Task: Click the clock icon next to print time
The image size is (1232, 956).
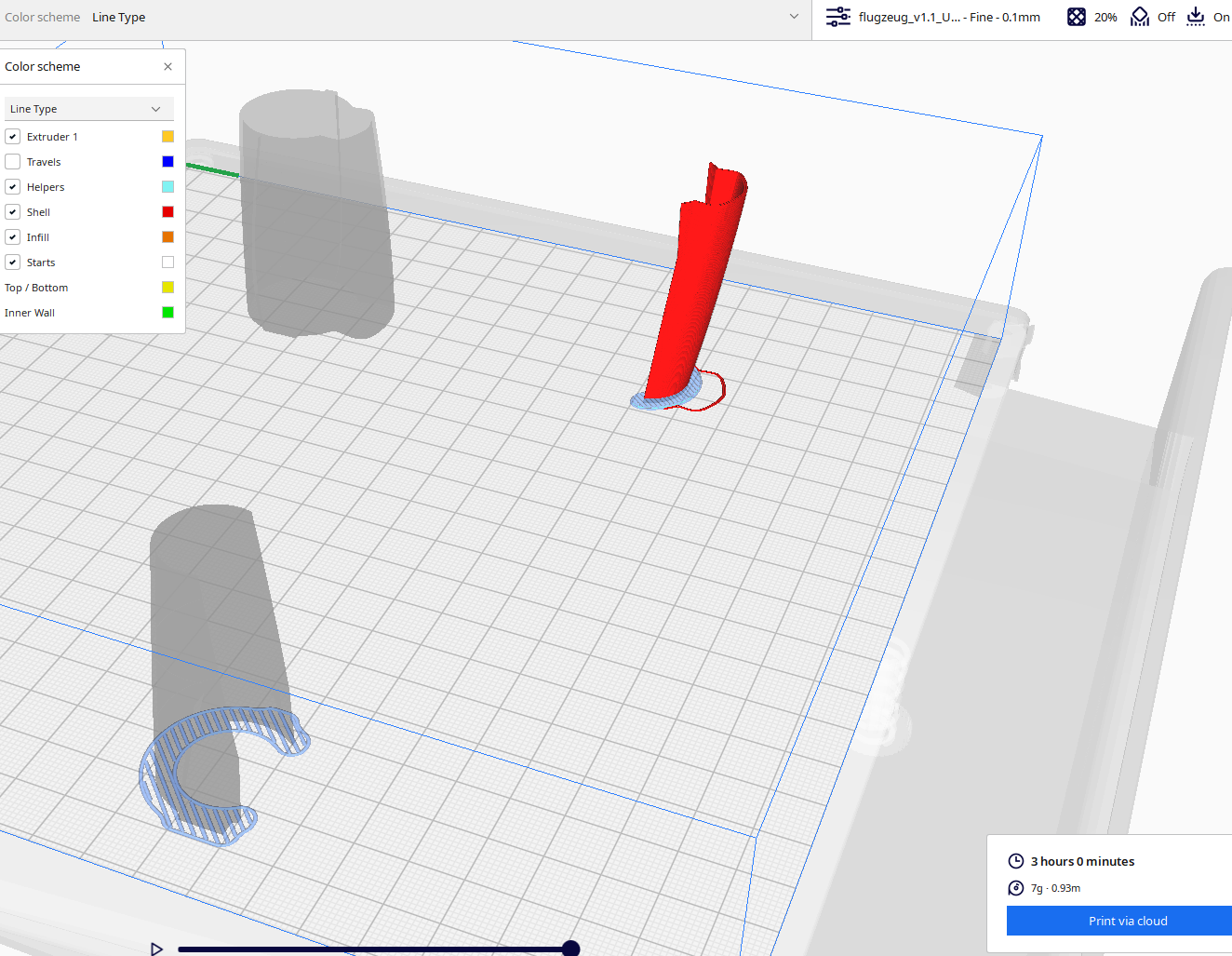Action: 1015,861
